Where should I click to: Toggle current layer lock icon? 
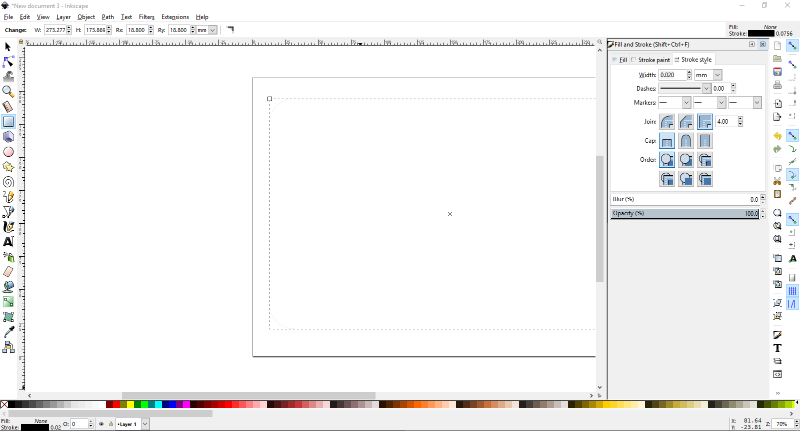click(110, 424)
